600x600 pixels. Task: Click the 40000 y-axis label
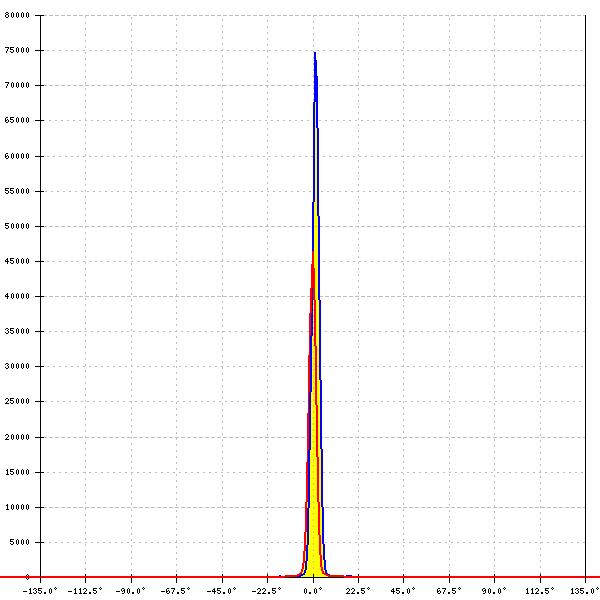tap(17, 297)
